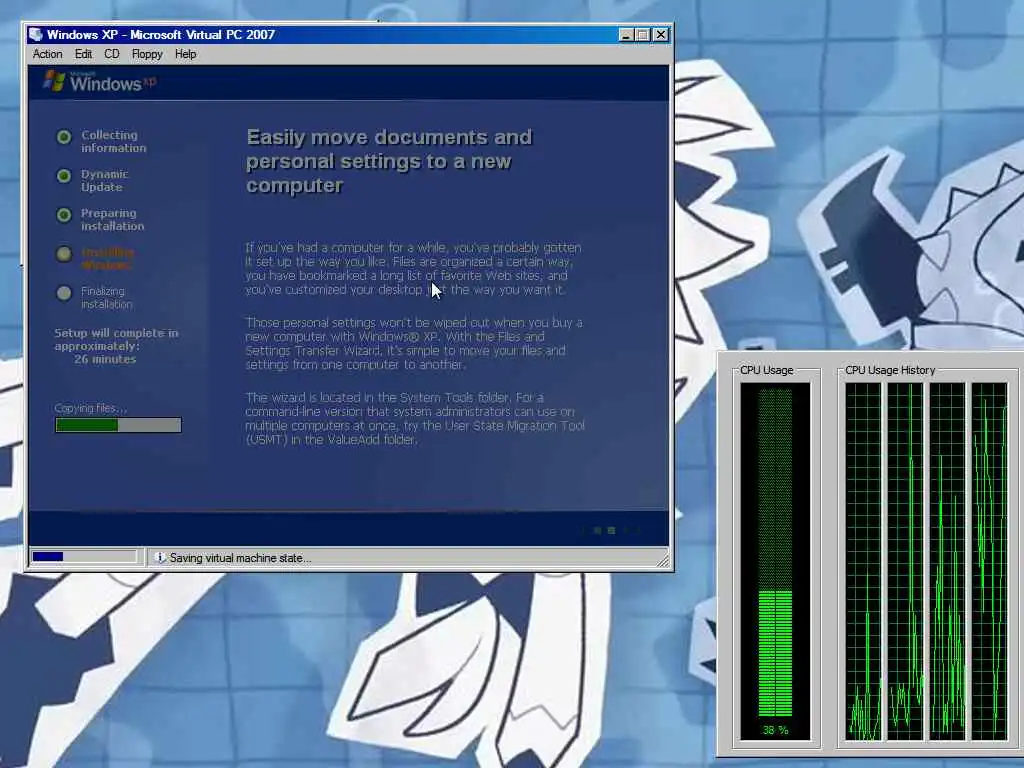Viewport: 1024px width, 768px height.
Task: Click the Windows XP logo in setup
Action: (x=100, y=82)
